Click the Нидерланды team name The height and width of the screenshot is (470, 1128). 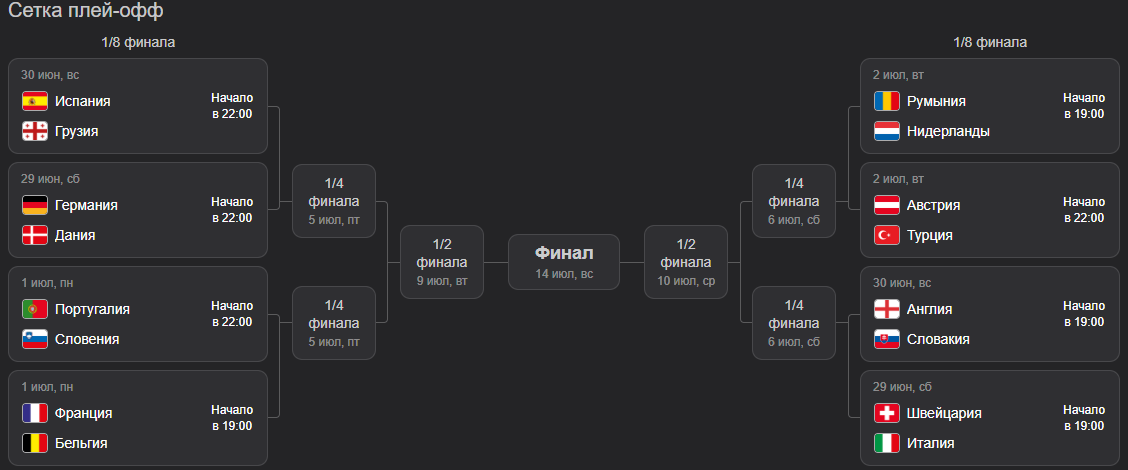948,131
